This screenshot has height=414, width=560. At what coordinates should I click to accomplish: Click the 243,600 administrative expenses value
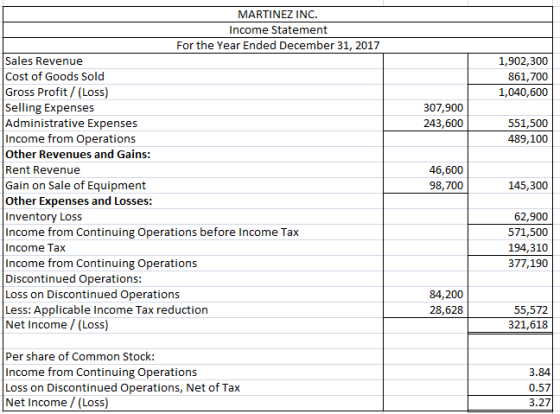click(443, 123)
